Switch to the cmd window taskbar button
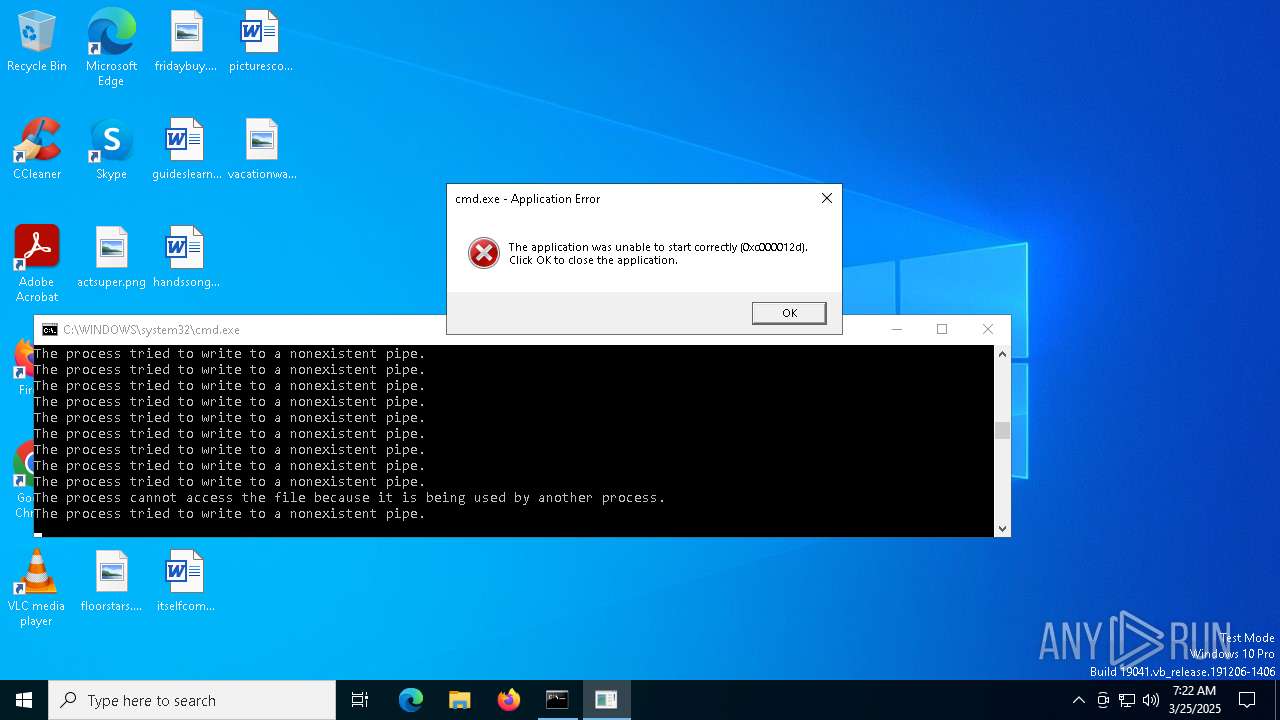Image resolution: width=1280 pixels, height=720 pixels. [x=557, y=700]
